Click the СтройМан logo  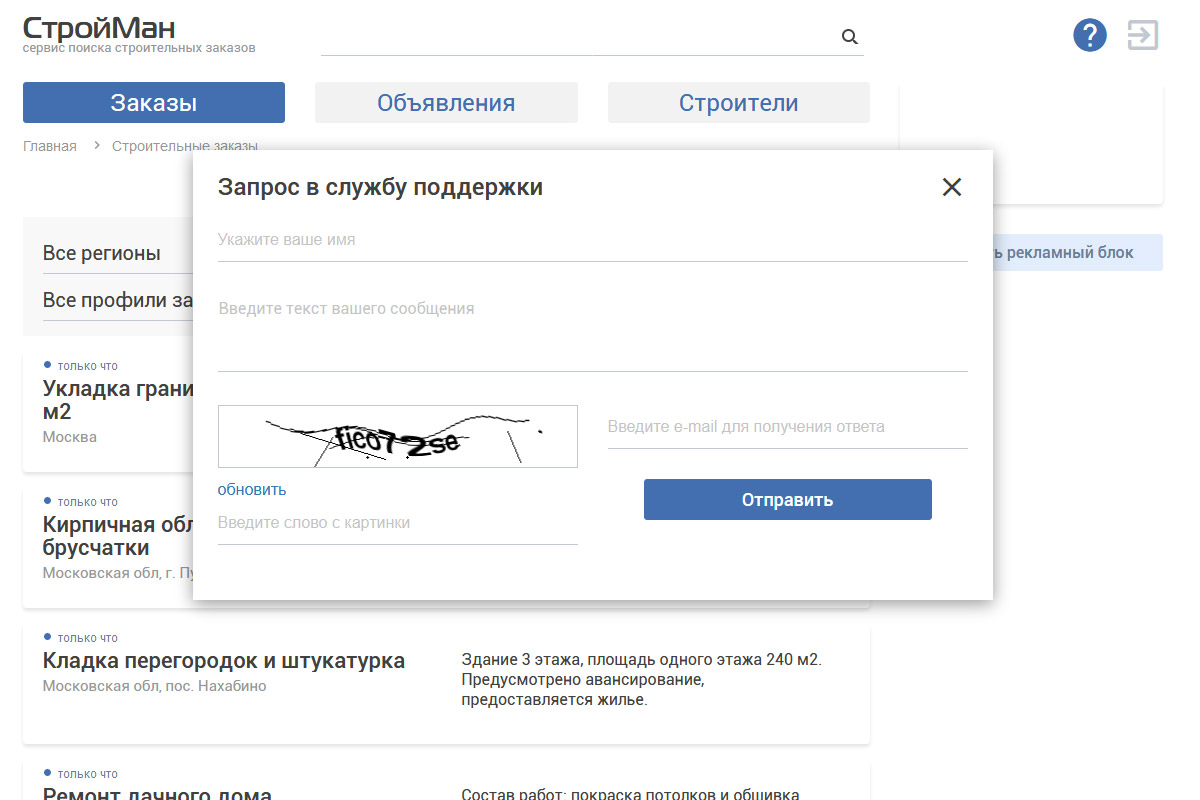99,29
